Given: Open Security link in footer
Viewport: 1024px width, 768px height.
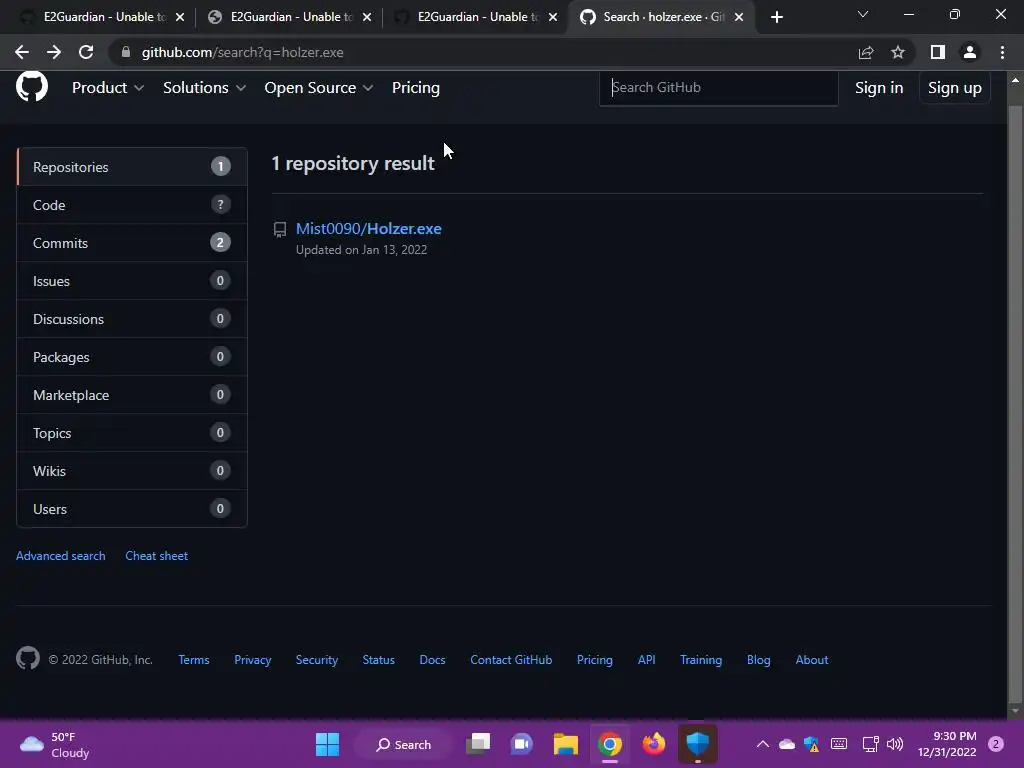Looking at the screenshot, I should point(317,660).
